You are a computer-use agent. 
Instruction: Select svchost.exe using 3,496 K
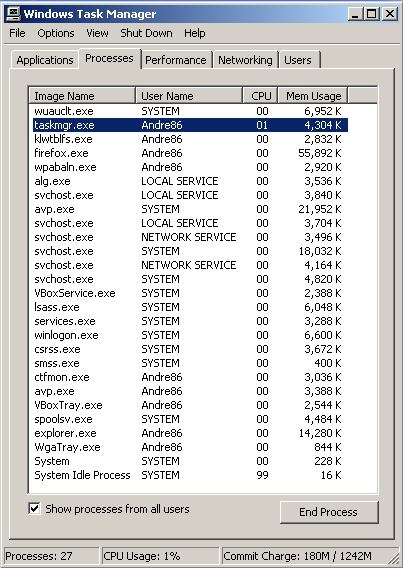[x=190, y=237]
